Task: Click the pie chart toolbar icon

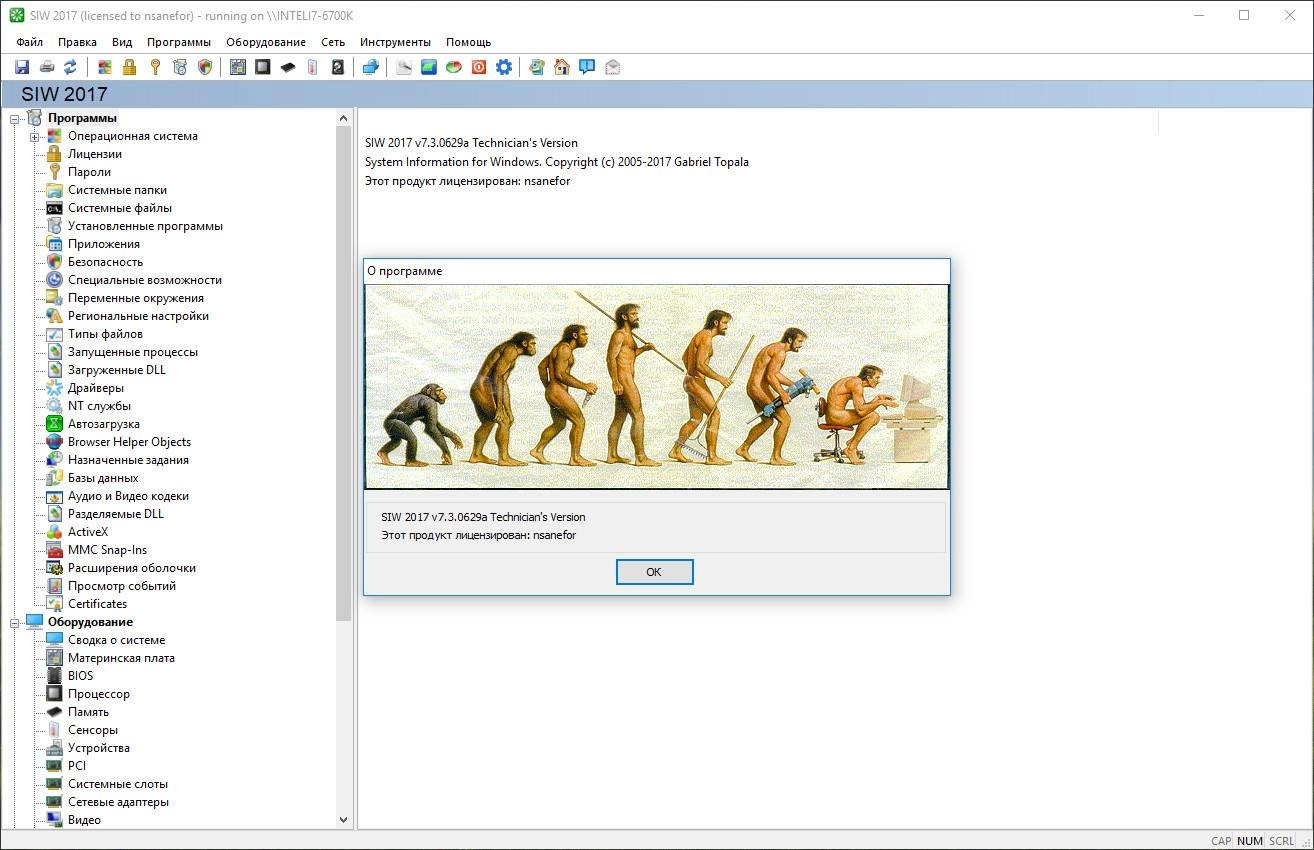Action: click(454, 67)
